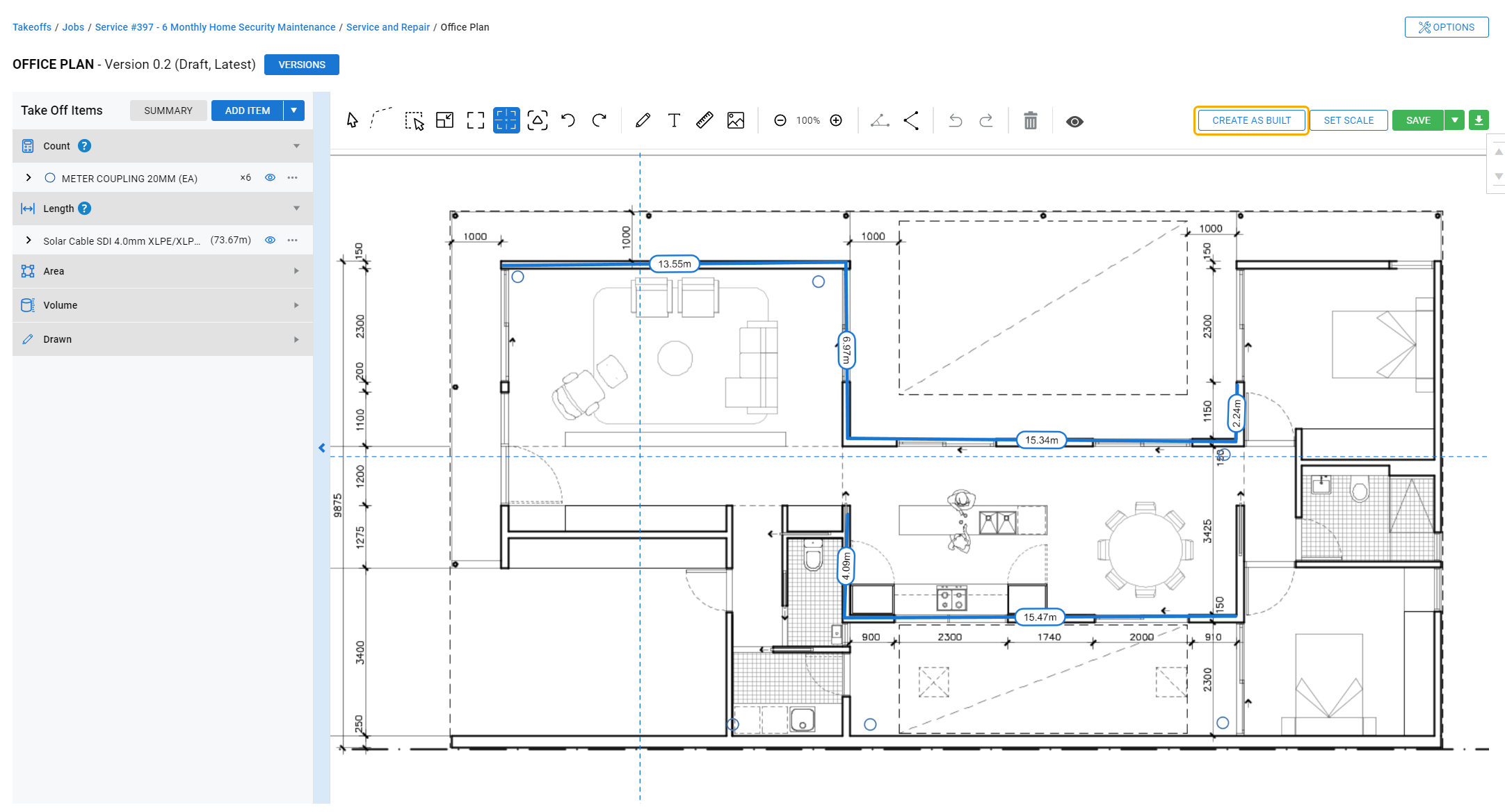Open more options for Meter Coupling item
Viewport: 1505px width, 812px height.
tap(293, 178)
